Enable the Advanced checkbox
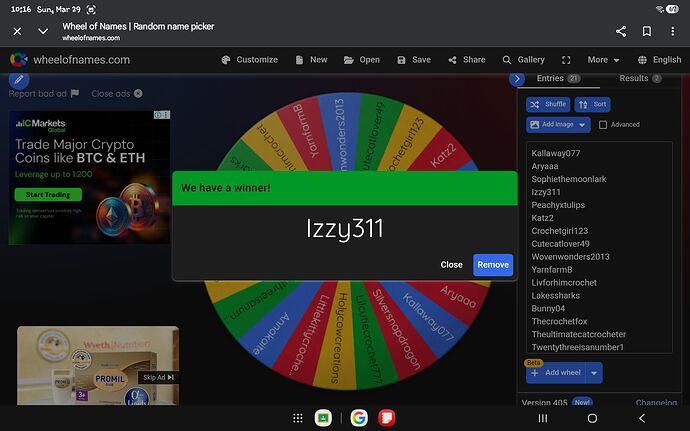 pos(603,125)
